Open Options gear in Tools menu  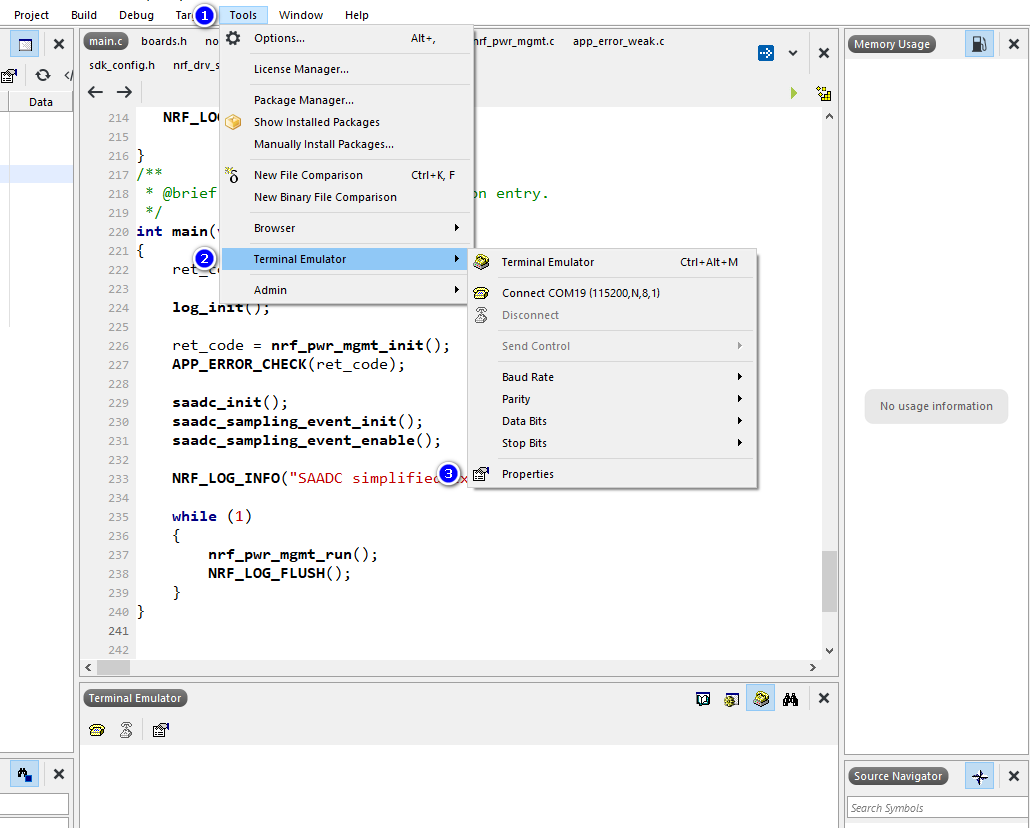click(x=233, y=38)
